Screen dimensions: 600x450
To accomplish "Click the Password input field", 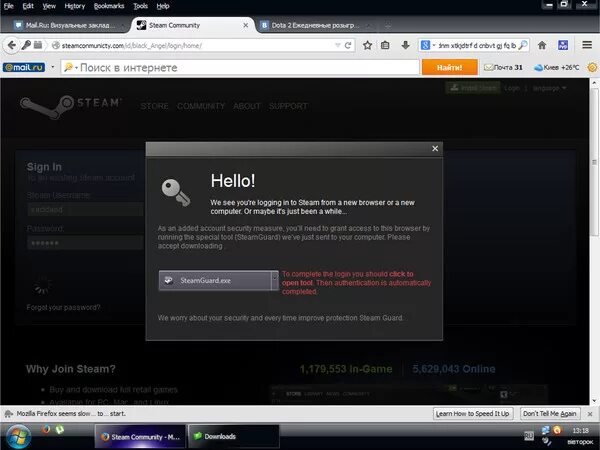I will coord(85,243).
